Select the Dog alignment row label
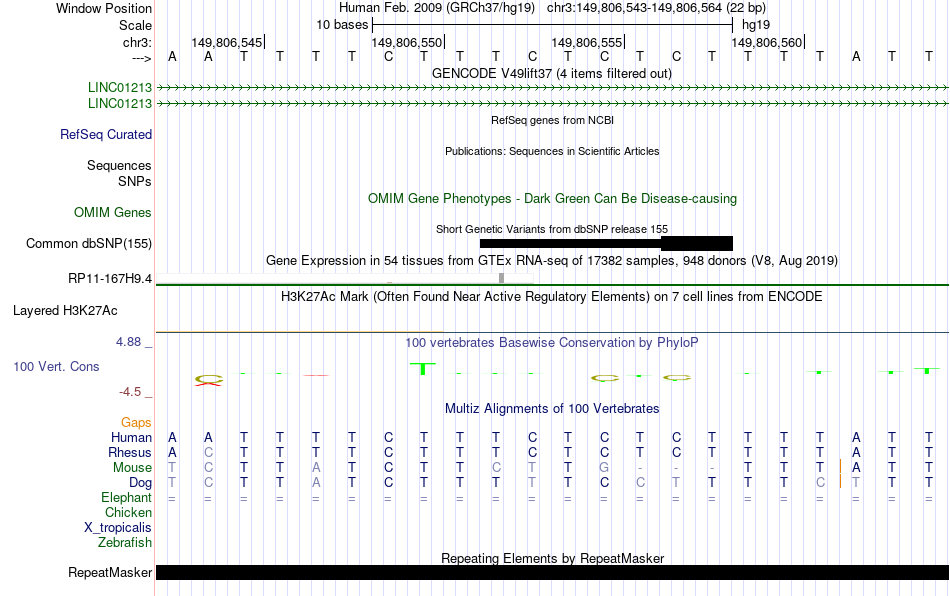Image resolution: width=950 pixels, height=596 pixels. click(141, 483)
